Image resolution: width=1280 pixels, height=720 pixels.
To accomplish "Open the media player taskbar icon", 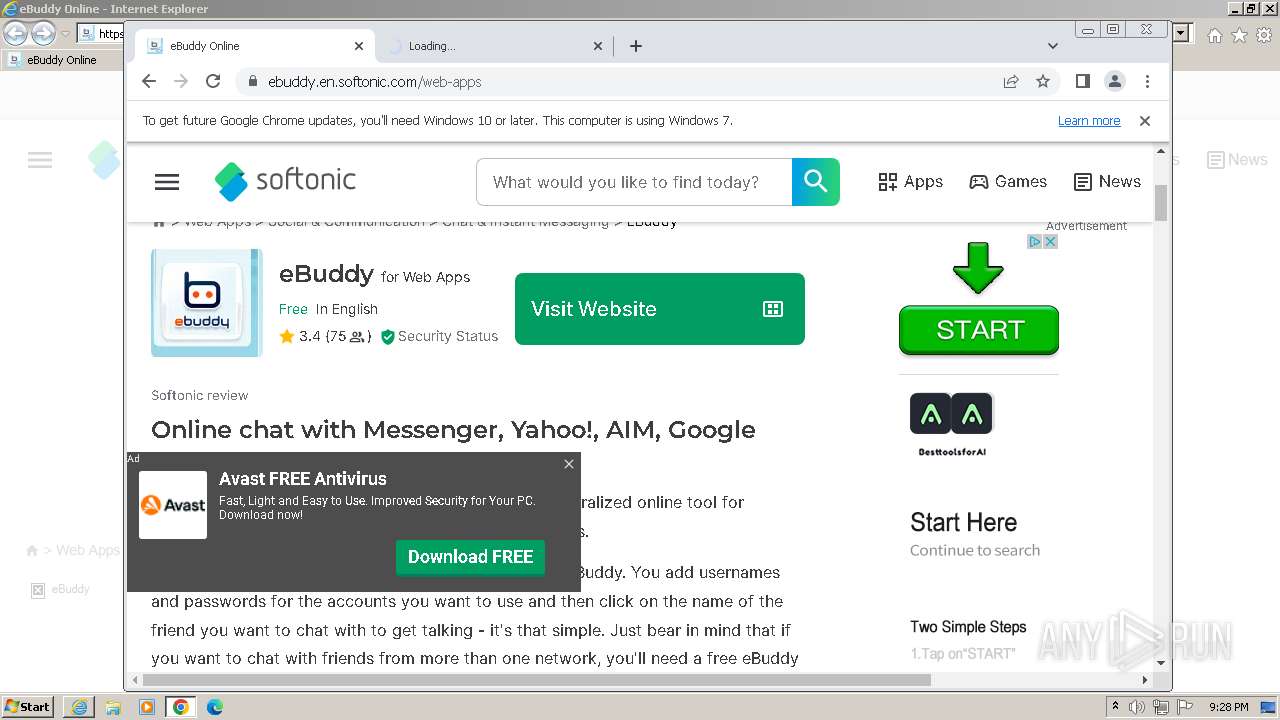I will pos(147,707).
